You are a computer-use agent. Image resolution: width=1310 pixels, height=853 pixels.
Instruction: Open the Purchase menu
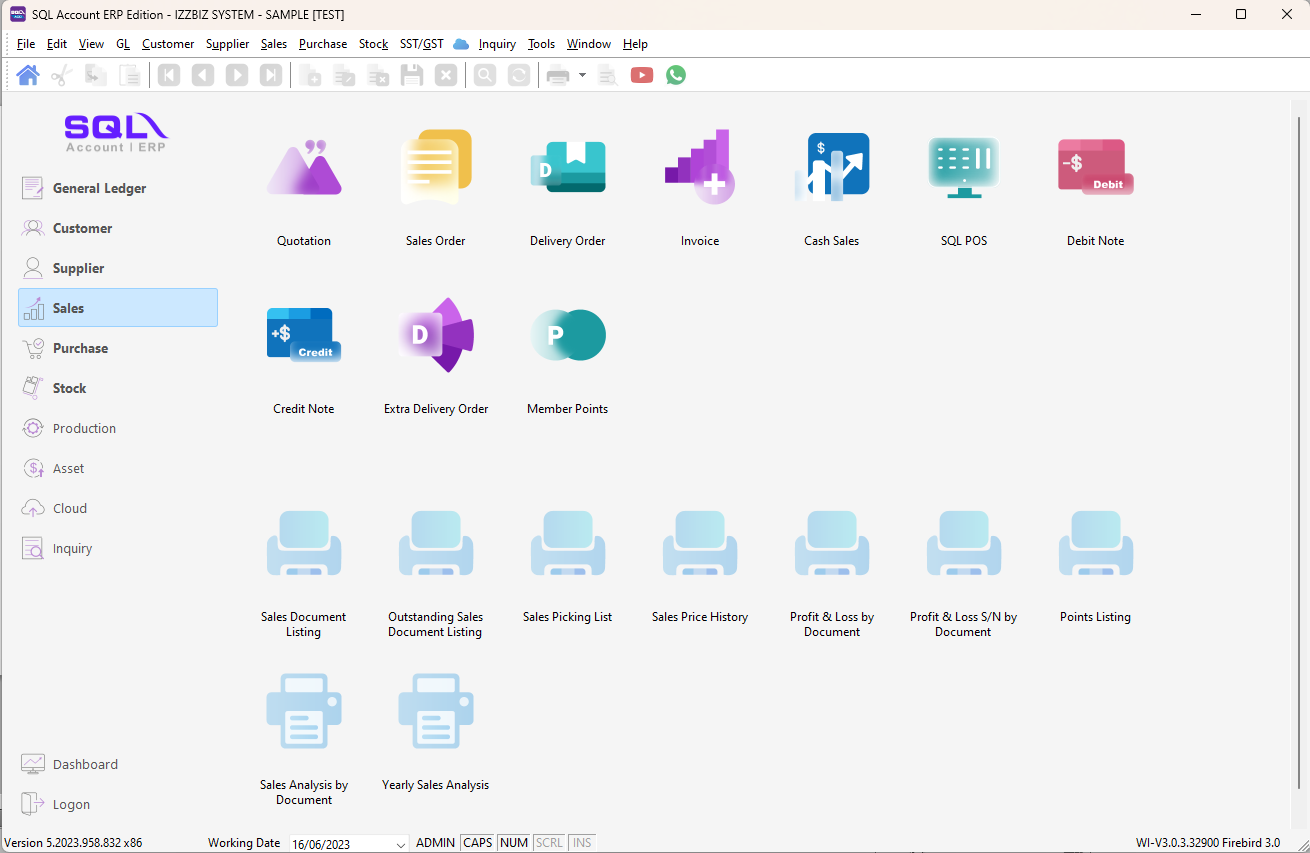coord(323,44)
